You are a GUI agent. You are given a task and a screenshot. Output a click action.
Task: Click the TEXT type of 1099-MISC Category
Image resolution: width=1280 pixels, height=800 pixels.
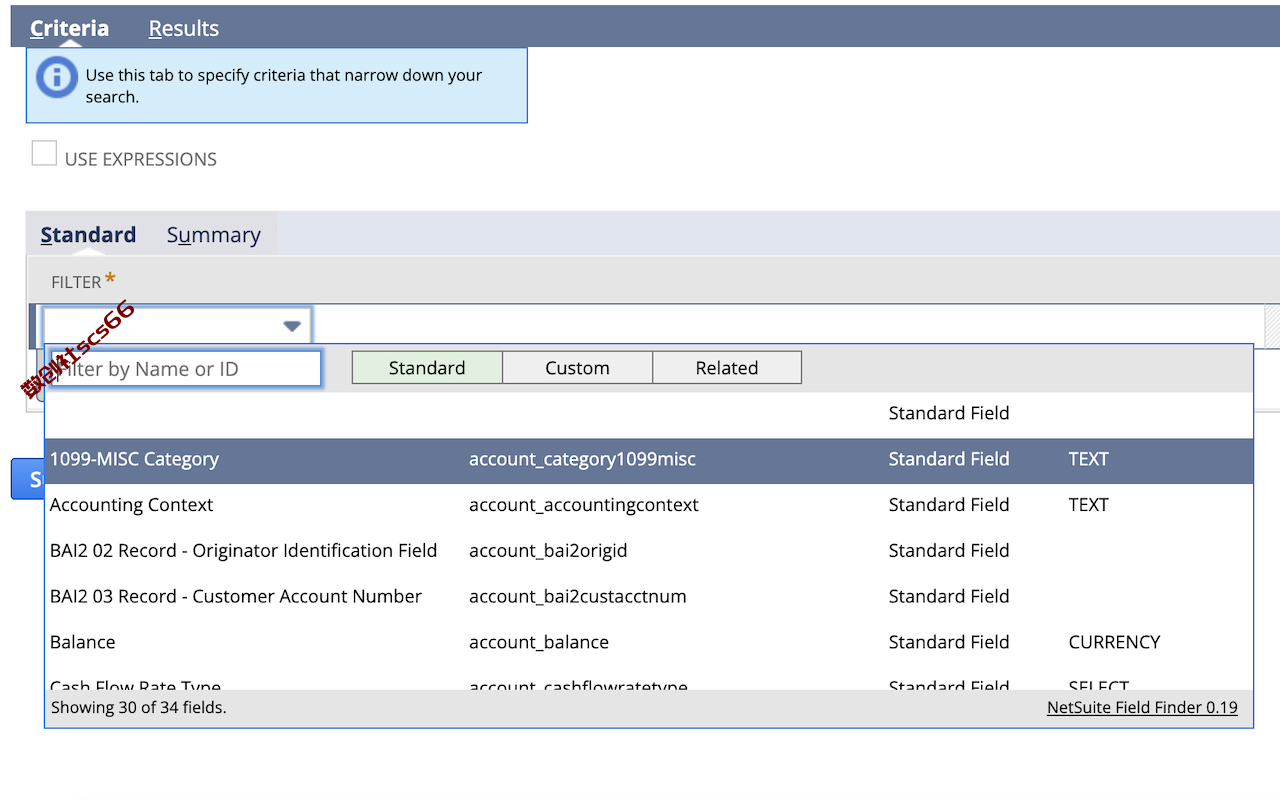click(x=1088, y=459)
